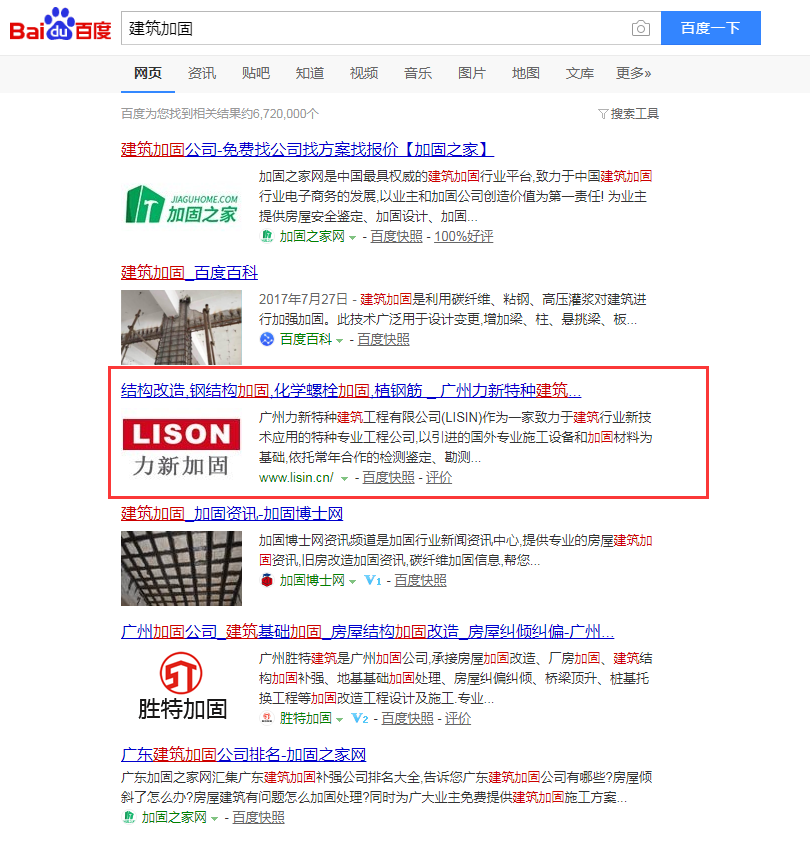Open the 视频 tab
Viewport: 810px width, 843px height.
tap(364, 73)
